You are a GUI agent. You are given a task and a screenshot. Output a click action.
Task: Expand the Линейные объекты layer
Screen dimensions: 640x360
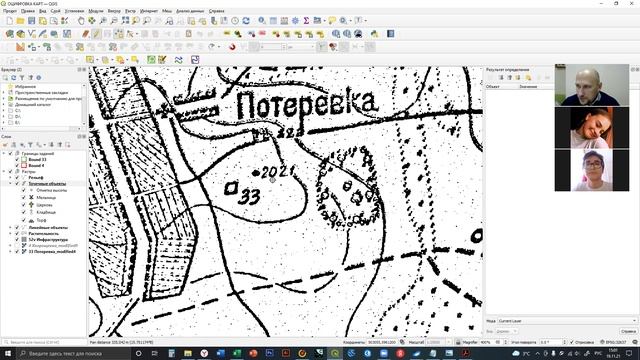coord(11,227)
